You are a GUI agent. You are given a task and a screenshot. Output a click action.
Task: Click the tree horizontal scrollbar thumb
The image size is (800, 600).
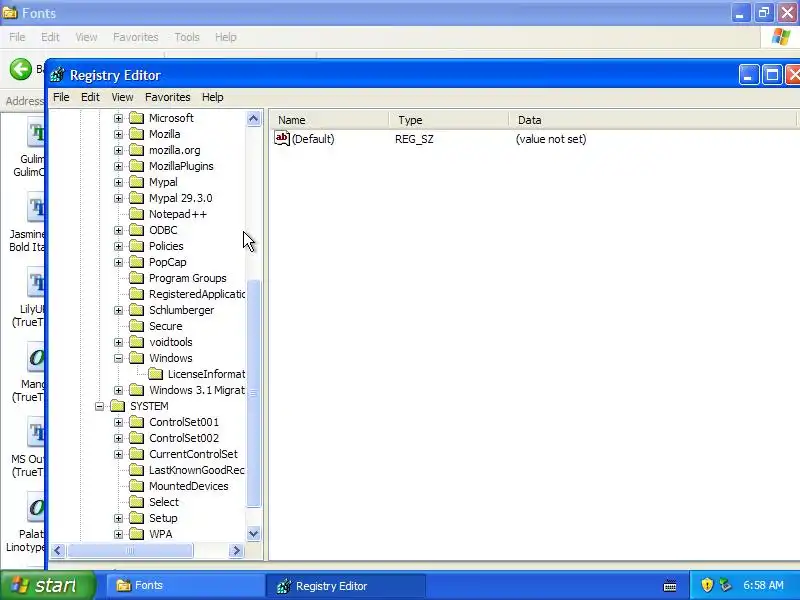130,551
